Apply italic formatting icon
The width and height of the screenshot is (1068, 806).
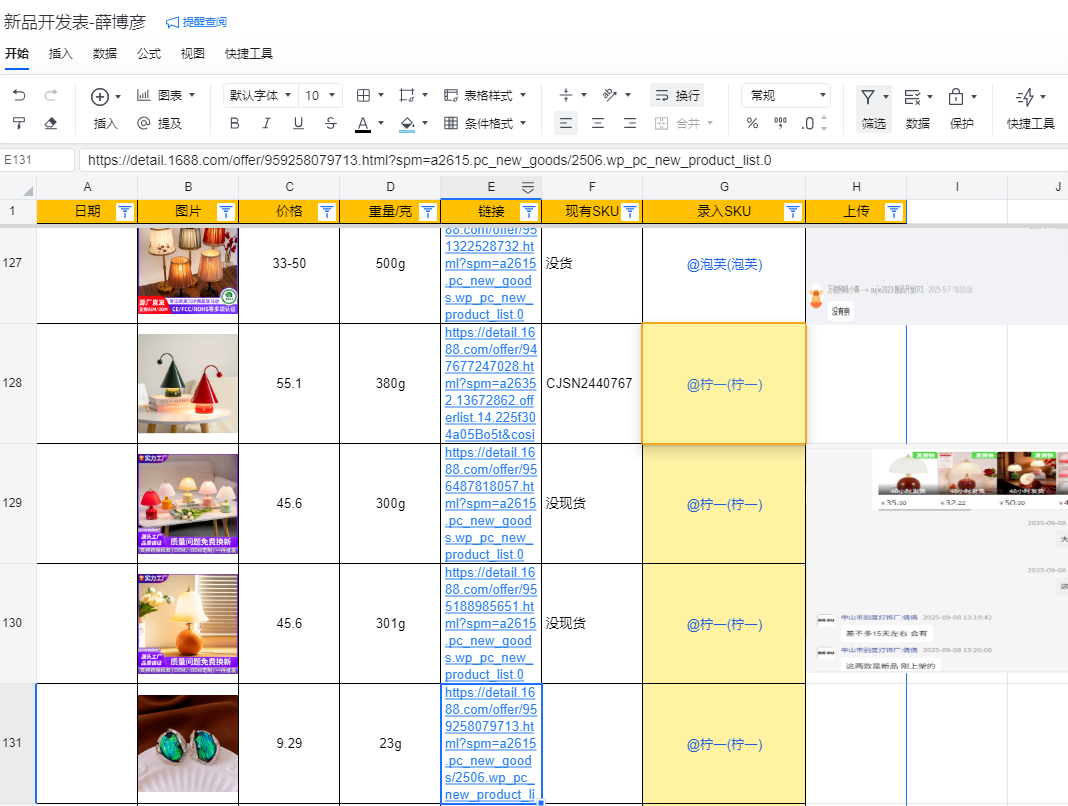point(266,123)
